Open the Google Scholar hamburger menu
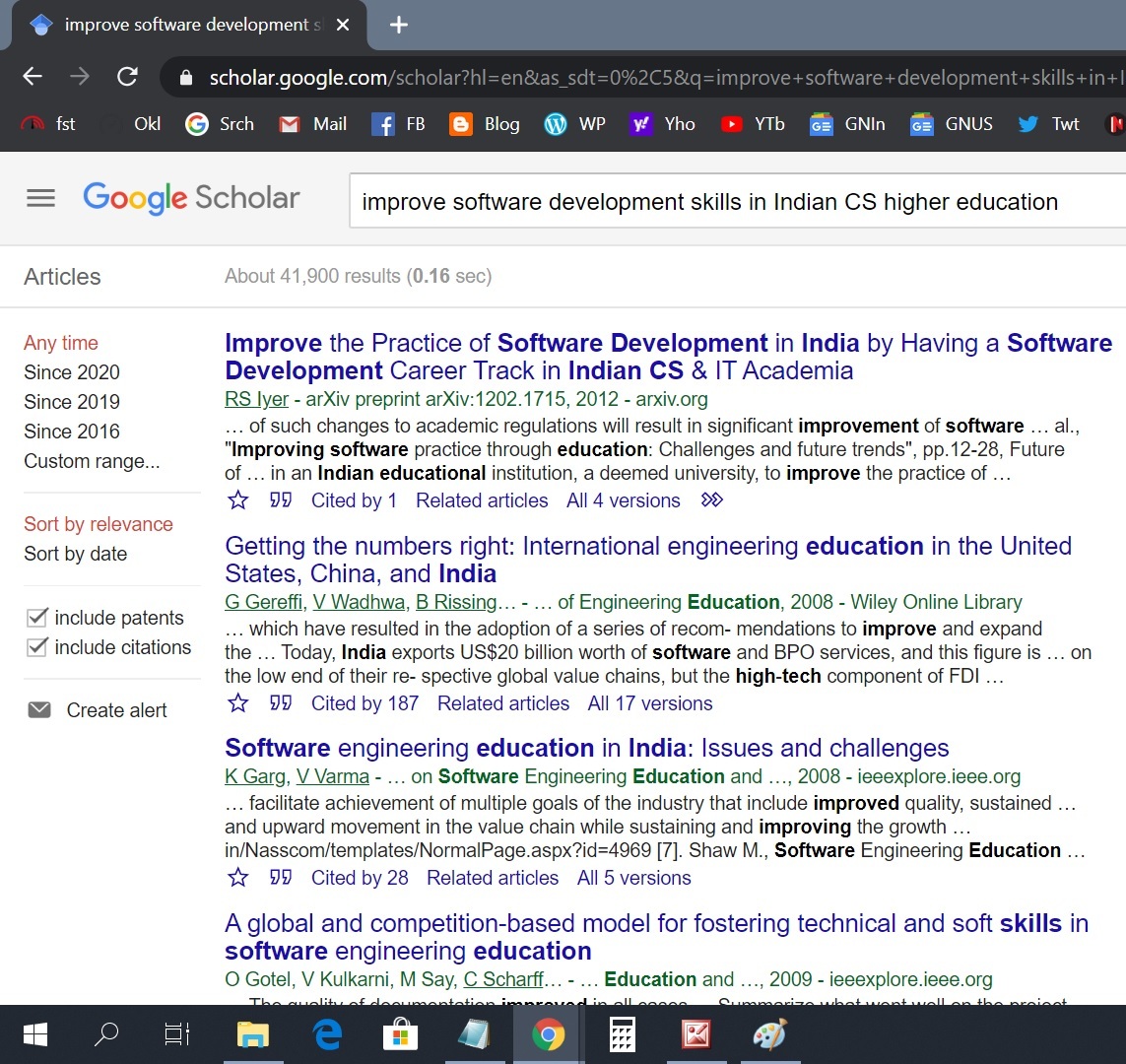The image size is (1126, 1064). [40, 198]
